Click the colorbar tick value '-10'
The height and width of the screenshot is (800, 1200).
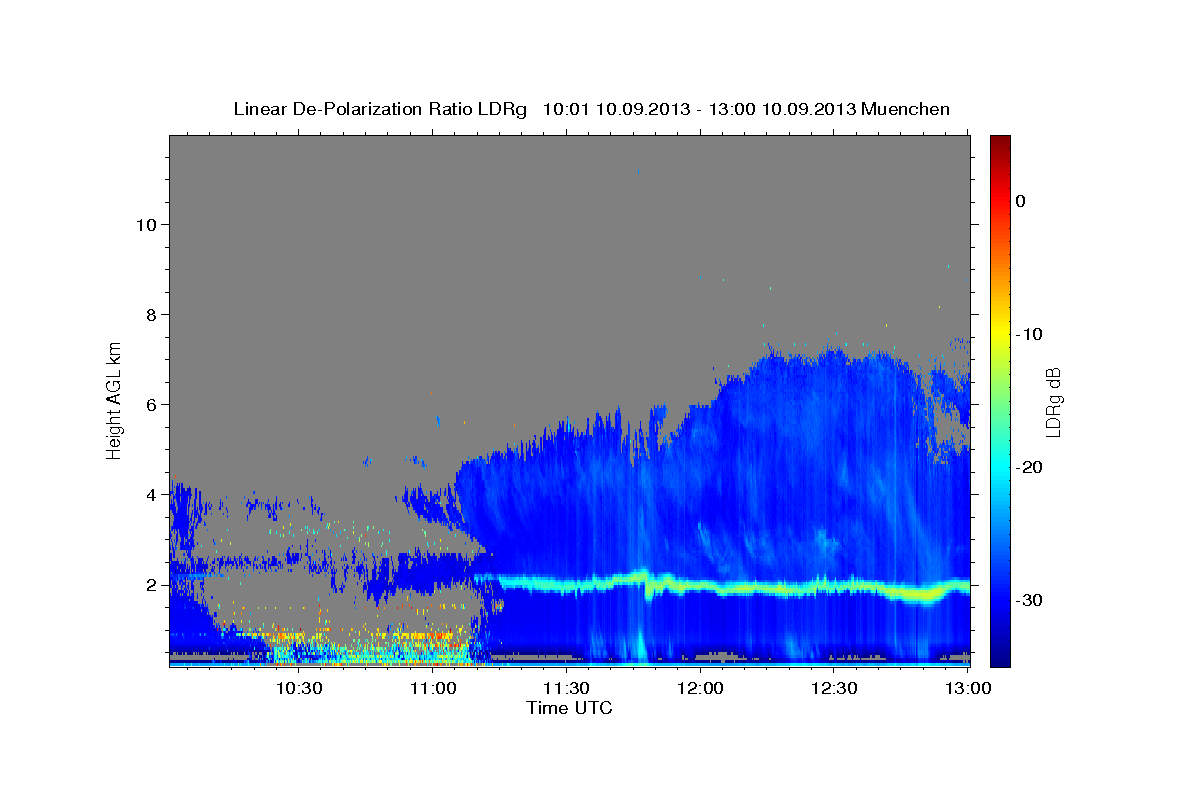click(x=1030, y=334)
